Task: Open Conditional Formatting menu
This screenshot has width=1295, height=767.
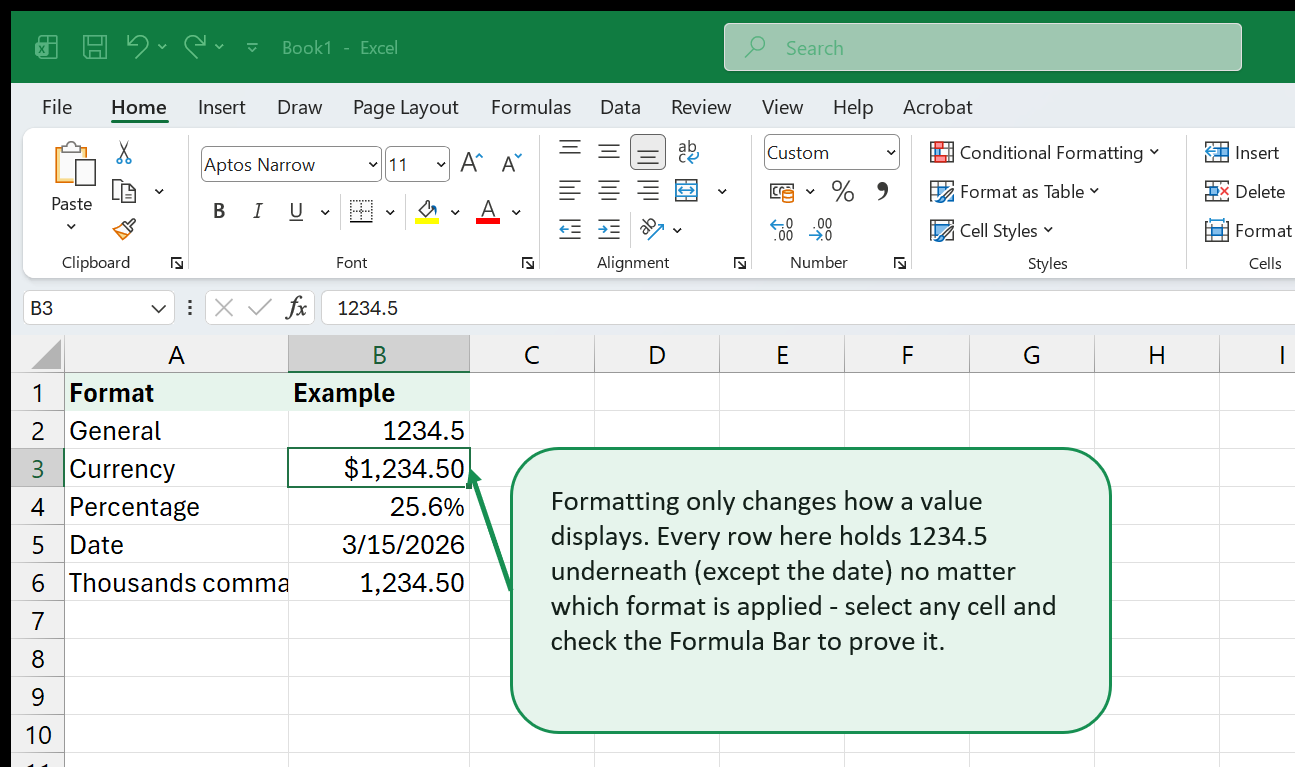Action: 1044,152
